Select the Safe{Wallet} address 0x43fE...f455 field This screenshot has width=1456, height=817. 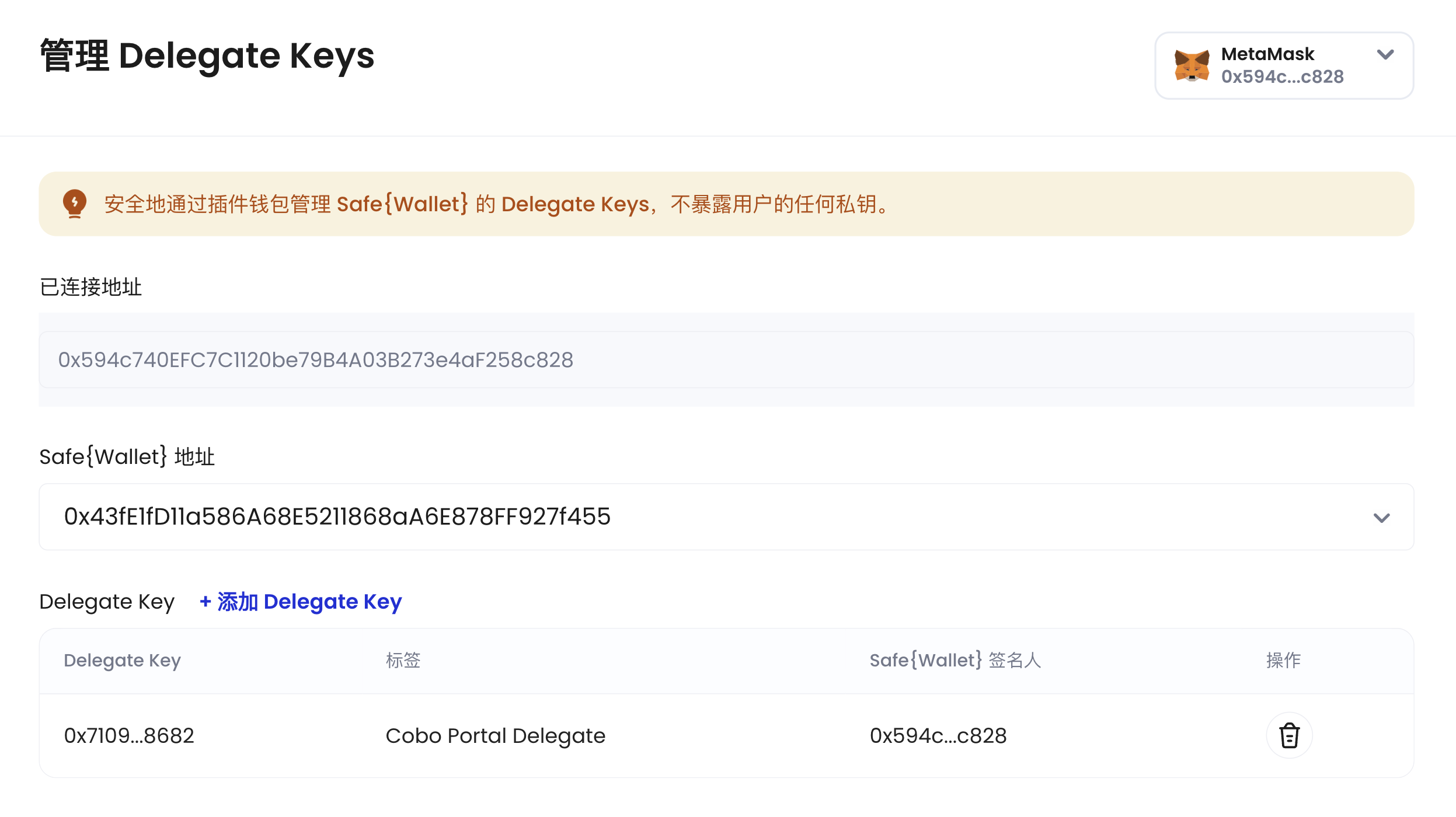(726, 516)
